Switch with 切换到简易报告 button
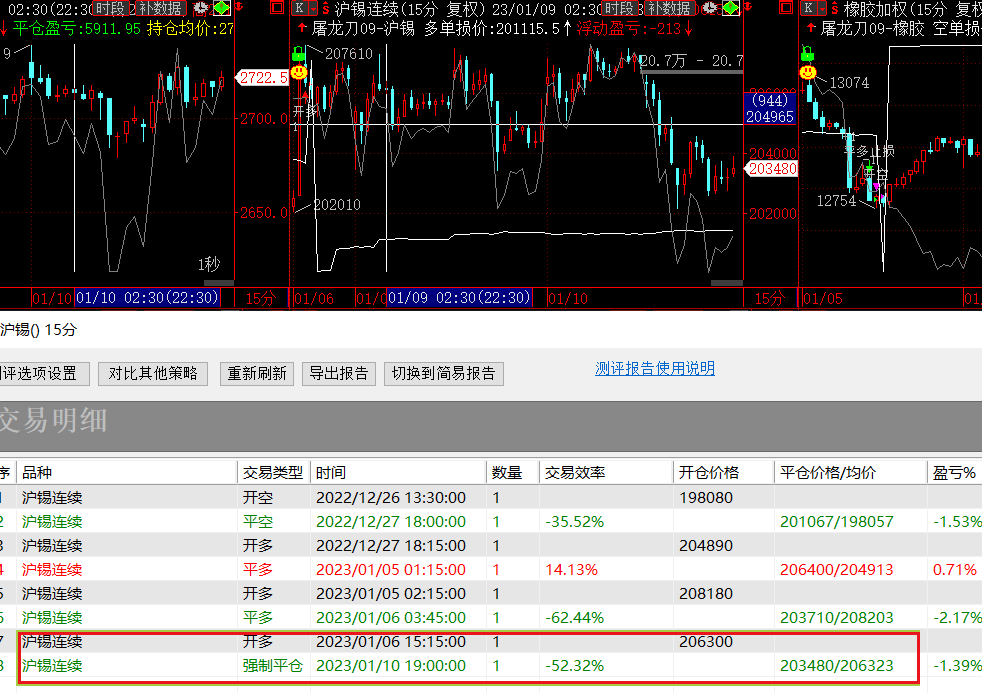 [443, 374]
